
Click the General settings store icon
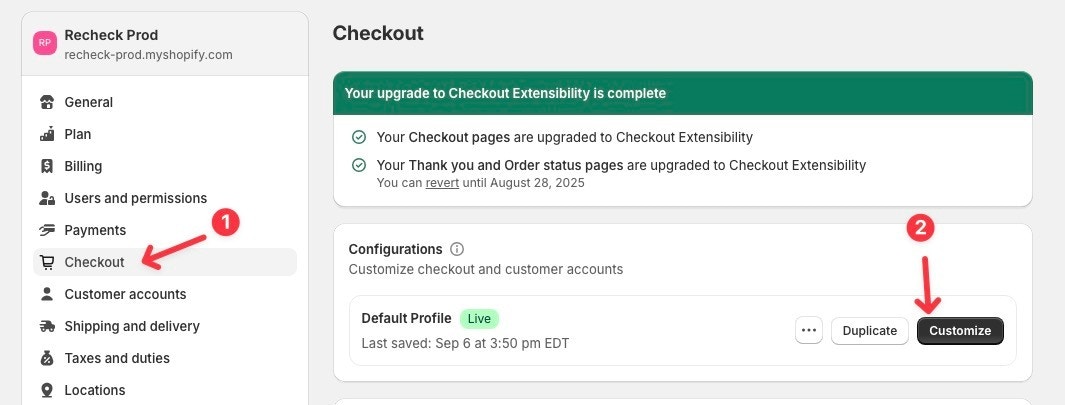pyautogui.click(x=46, y=102)
